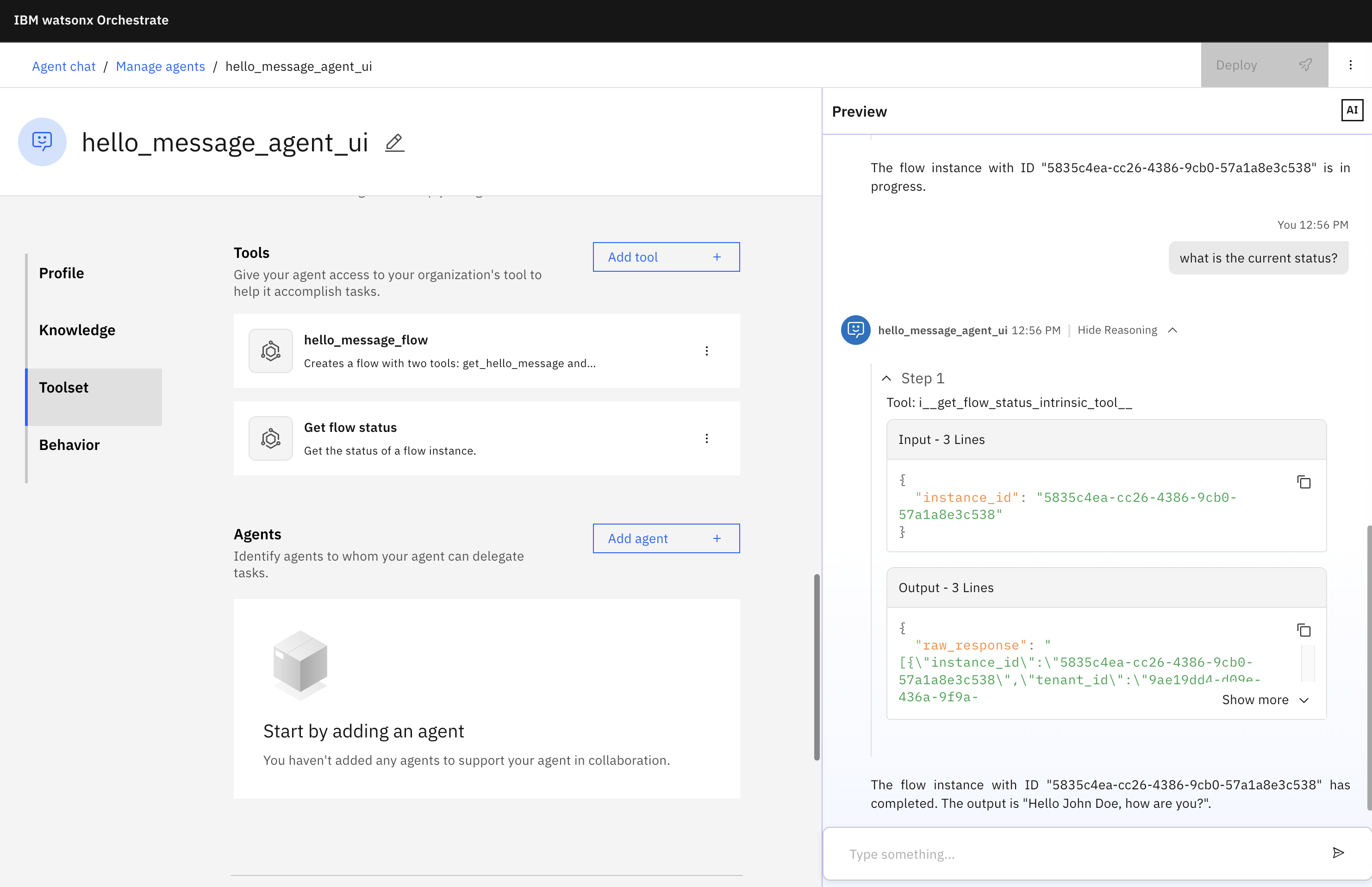Click the Add tool button
The image size is (1372, 887).
point(666,257)
